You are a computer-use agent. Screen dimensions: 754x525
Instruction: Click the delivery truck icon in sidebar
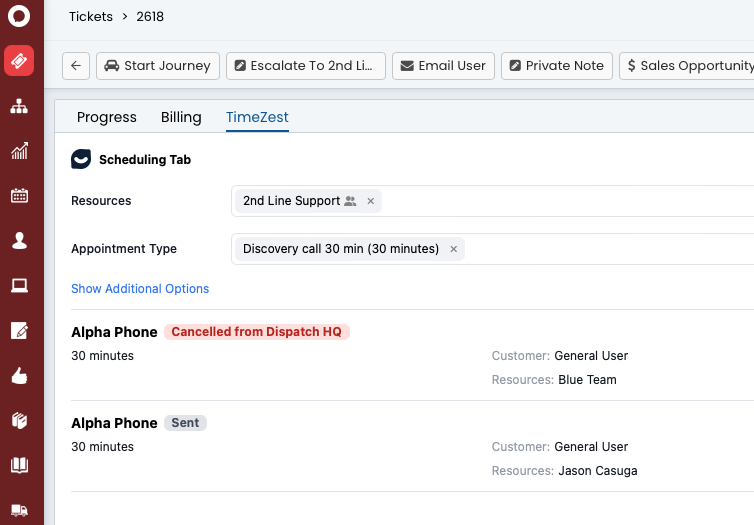pos(19,510)
